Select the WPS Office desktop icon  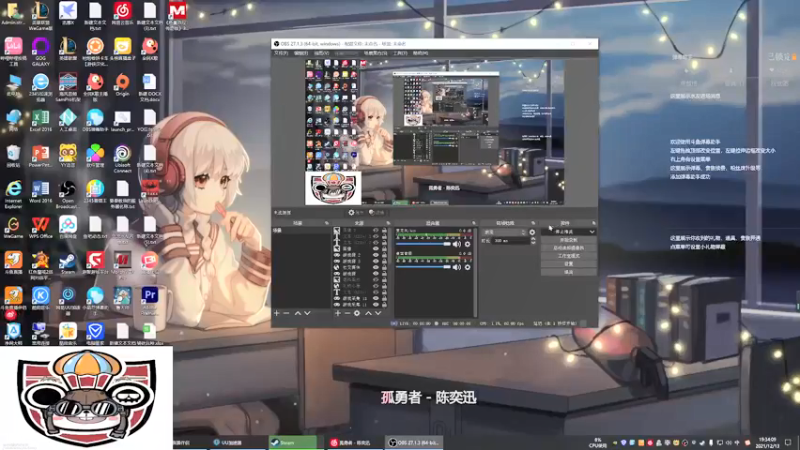tap(40, 228)
